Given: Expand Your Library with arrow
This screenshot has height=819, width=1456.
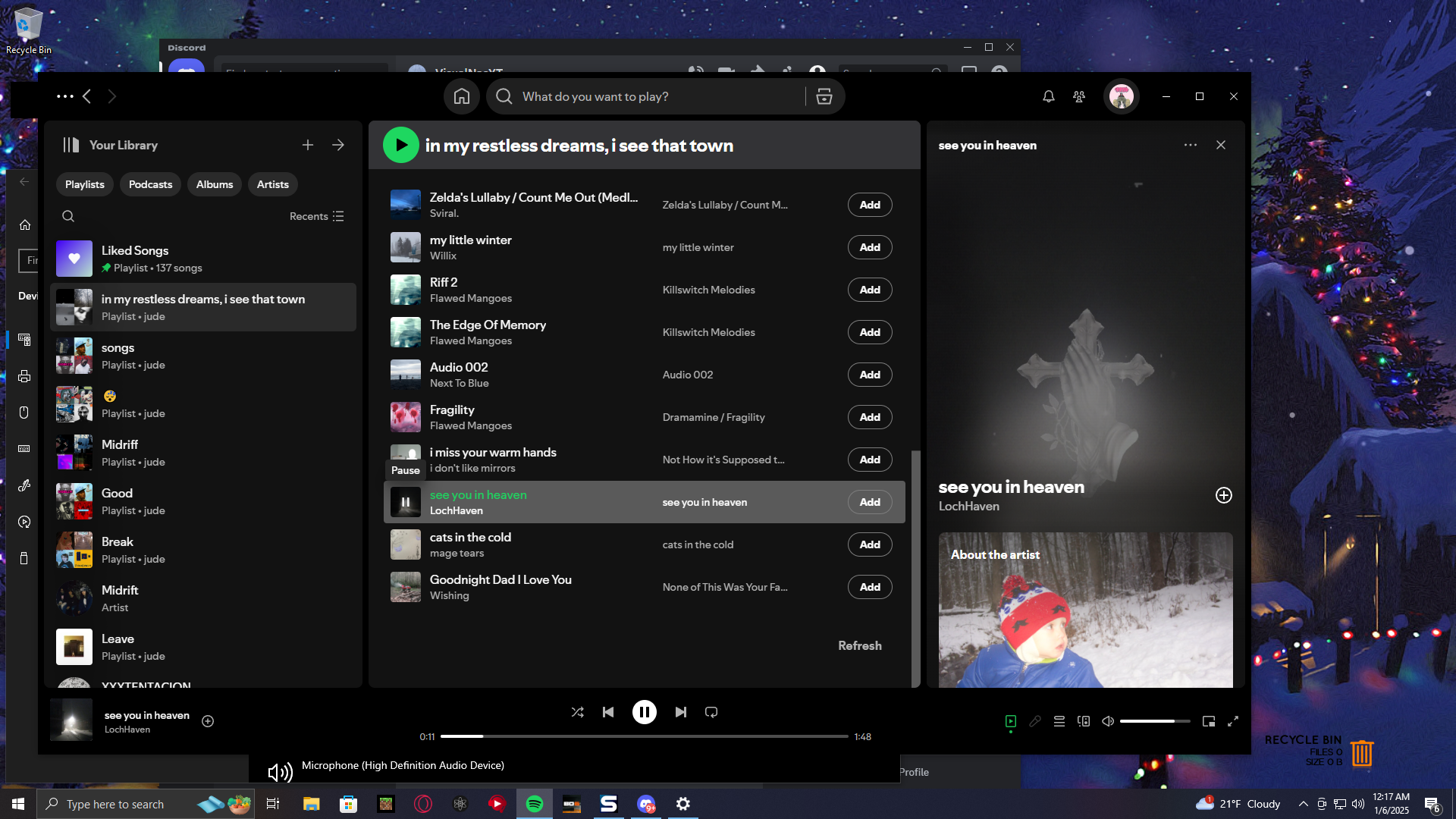Looking at the screenshot, I should tap(338, 145).
